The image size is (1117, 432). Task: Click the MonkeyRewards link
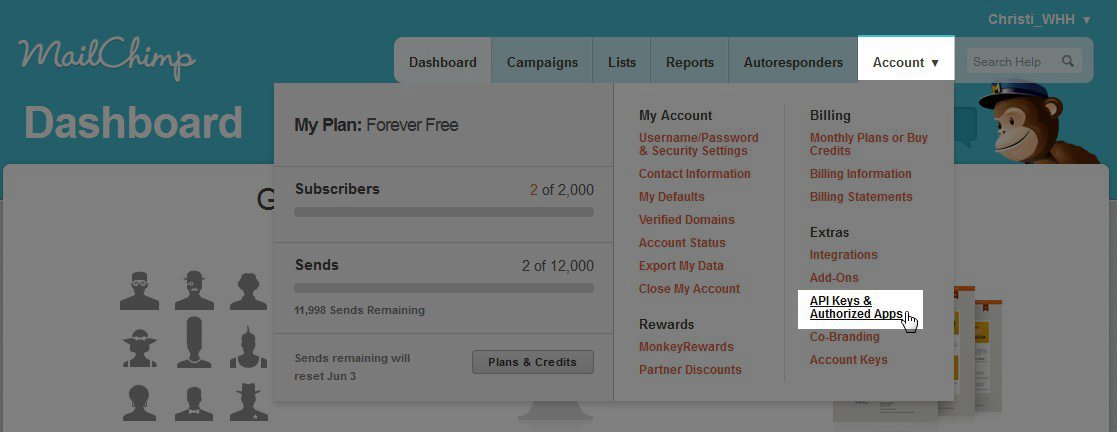coord(686,347)
